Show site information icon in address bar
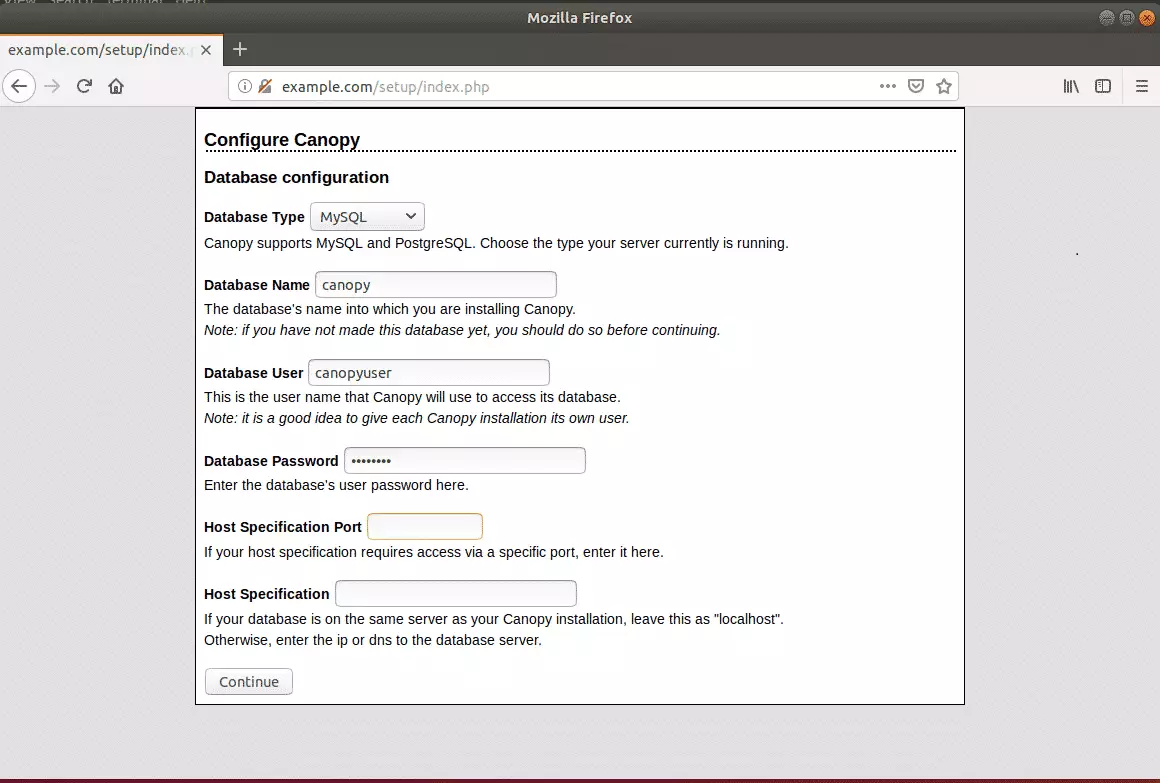 pos(245,87)
